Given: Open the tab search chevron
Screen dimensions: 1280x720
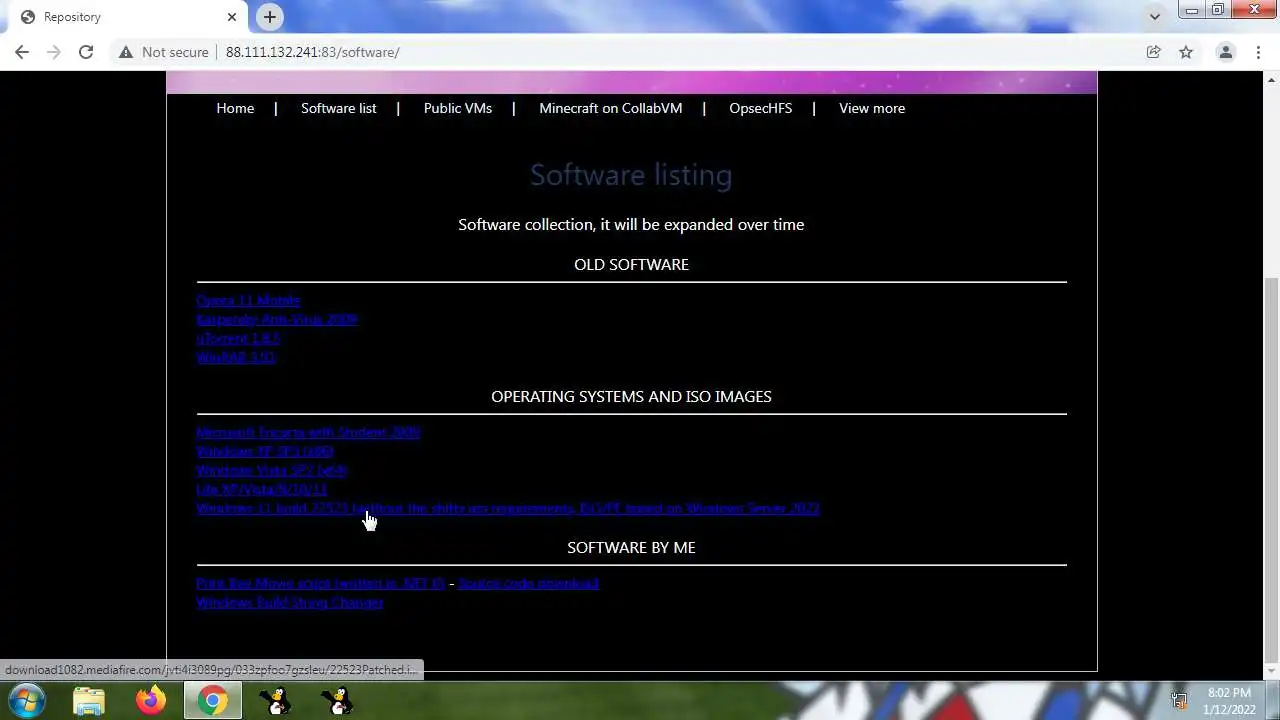Looking at the screenshot, I should pyautogui.click(x=1155, y=17).
